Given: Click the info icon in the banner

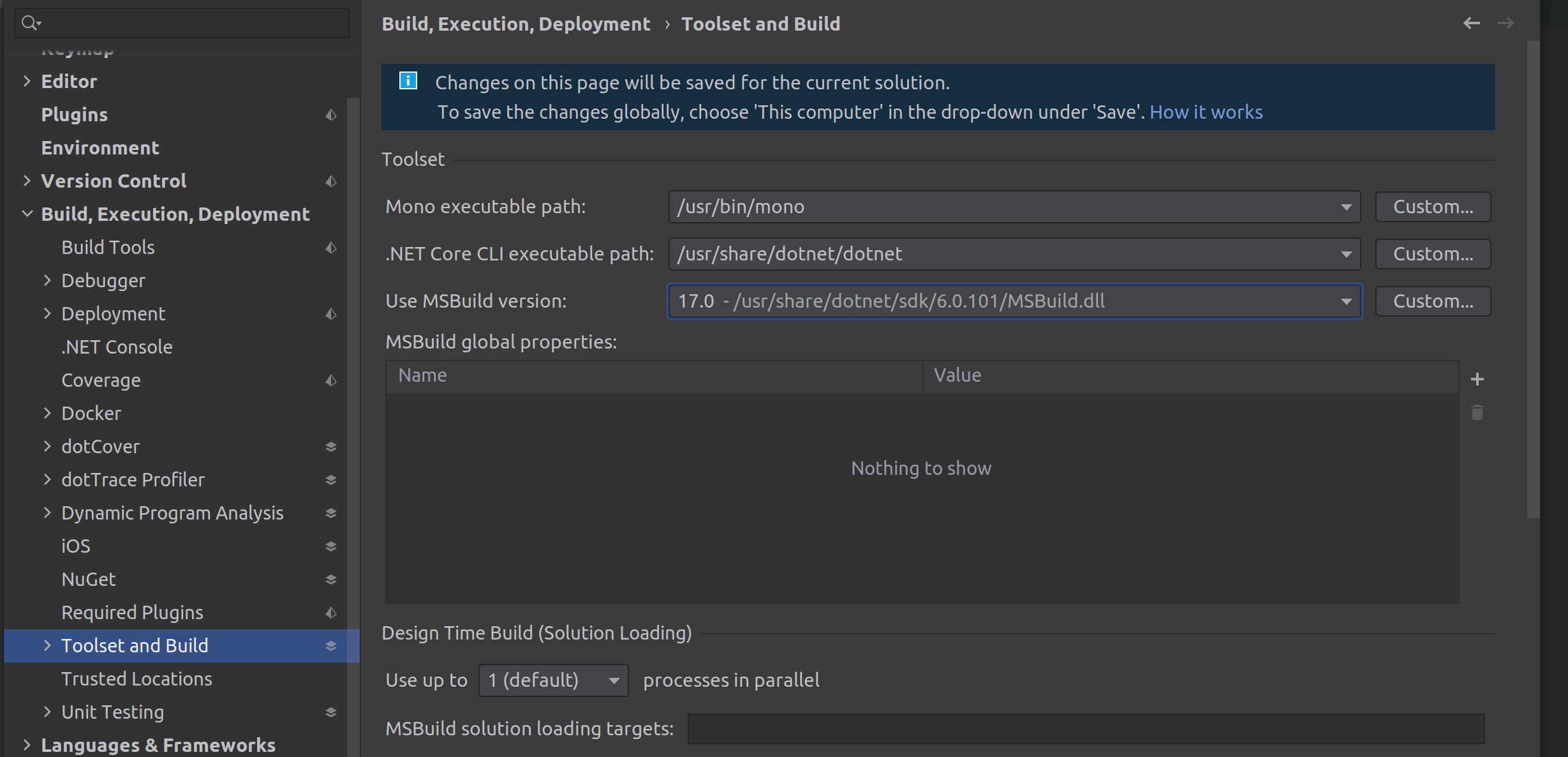Looking at the screenshot, I should 407,80.
